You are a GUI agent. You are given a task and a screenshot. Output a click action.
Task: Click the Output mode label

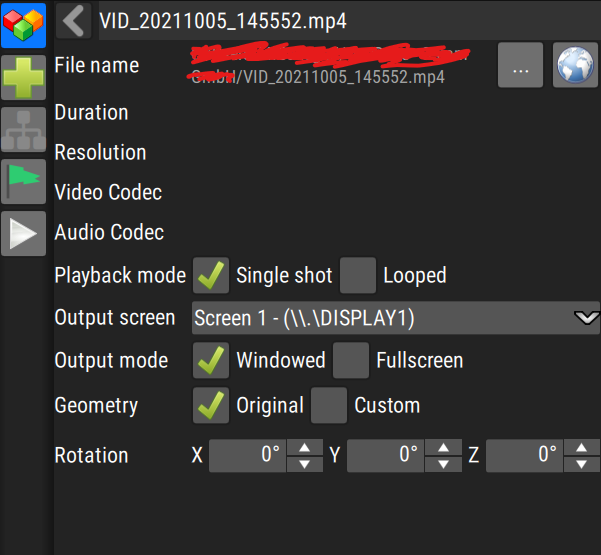(111, 361)
